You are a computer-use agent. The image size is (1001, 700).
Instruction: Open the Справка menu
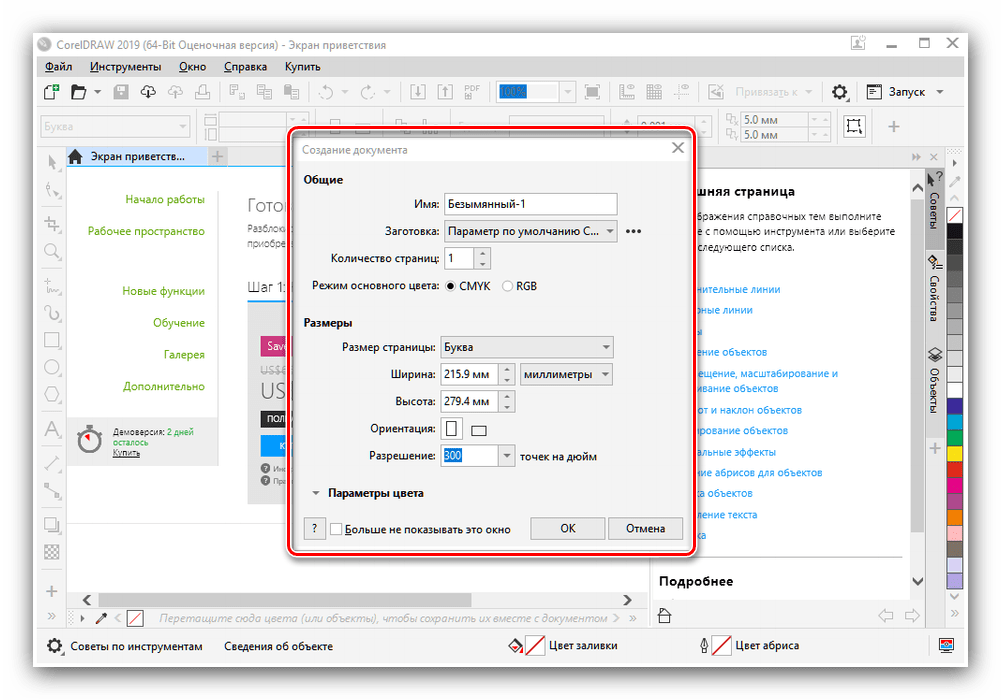click(x=245, y=66)
